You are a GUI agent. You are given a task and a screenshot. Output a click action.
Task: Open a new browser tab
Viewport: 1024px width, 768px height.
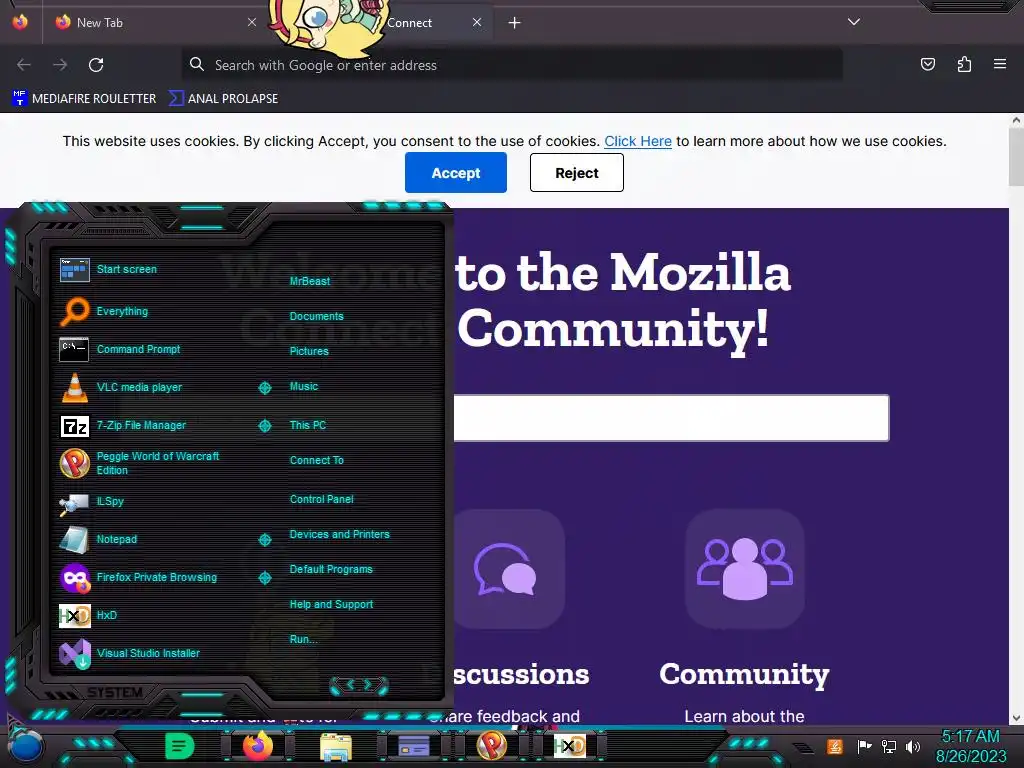point(515,23)
